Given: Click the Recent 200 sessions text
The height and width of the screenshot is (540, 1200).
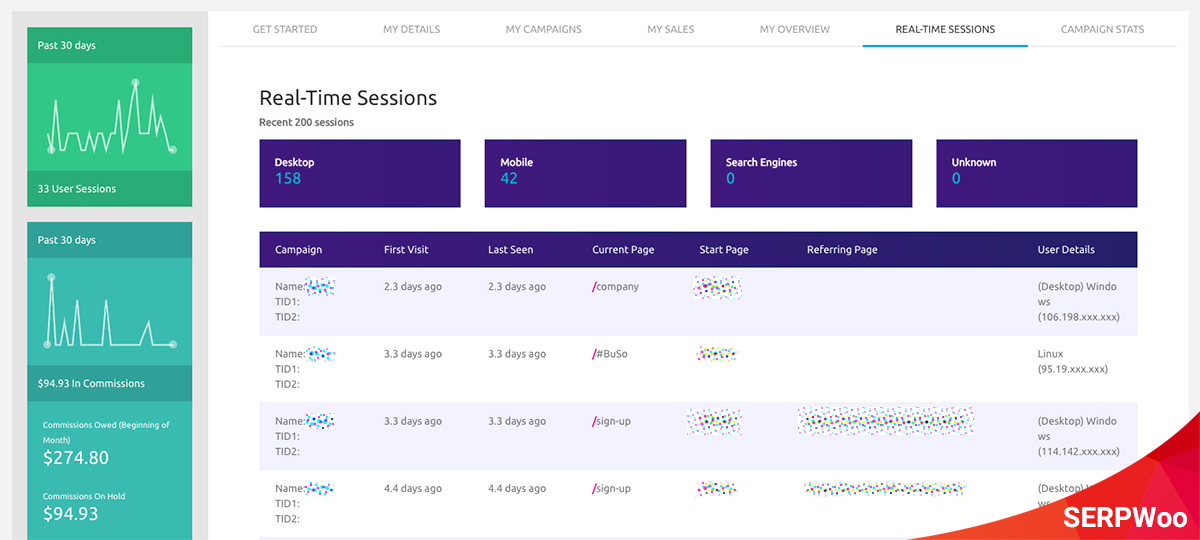Looking at the screenshot, I should point(306,123).
